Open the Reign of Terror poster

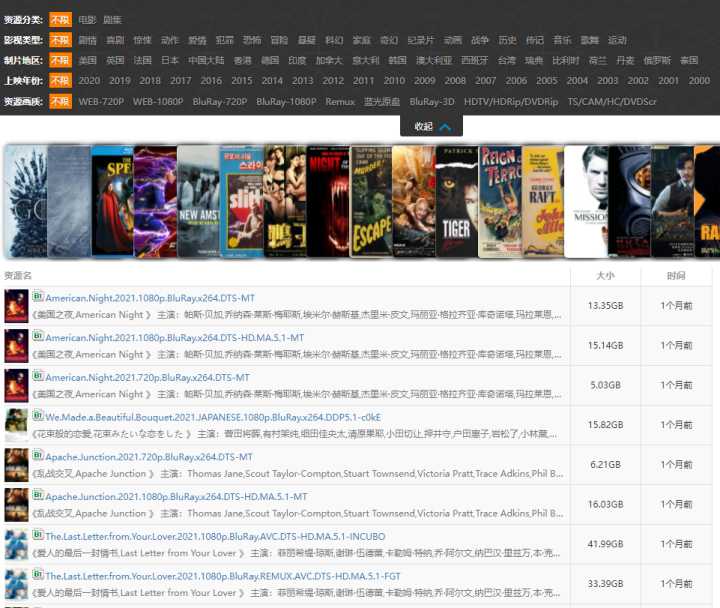pos(500,201)
